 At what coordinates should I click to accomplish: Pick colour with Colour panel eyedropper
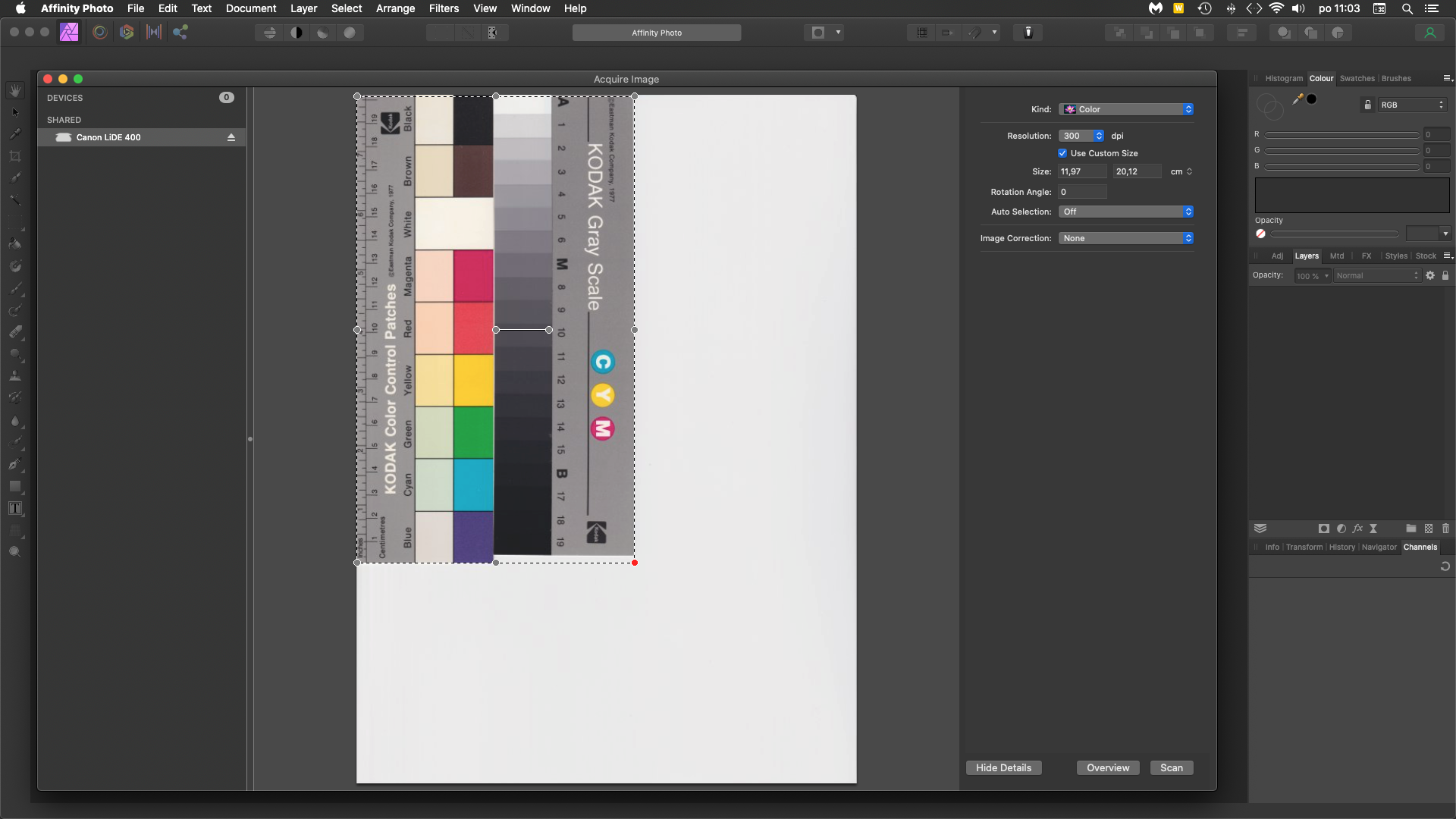[1298, 99]
